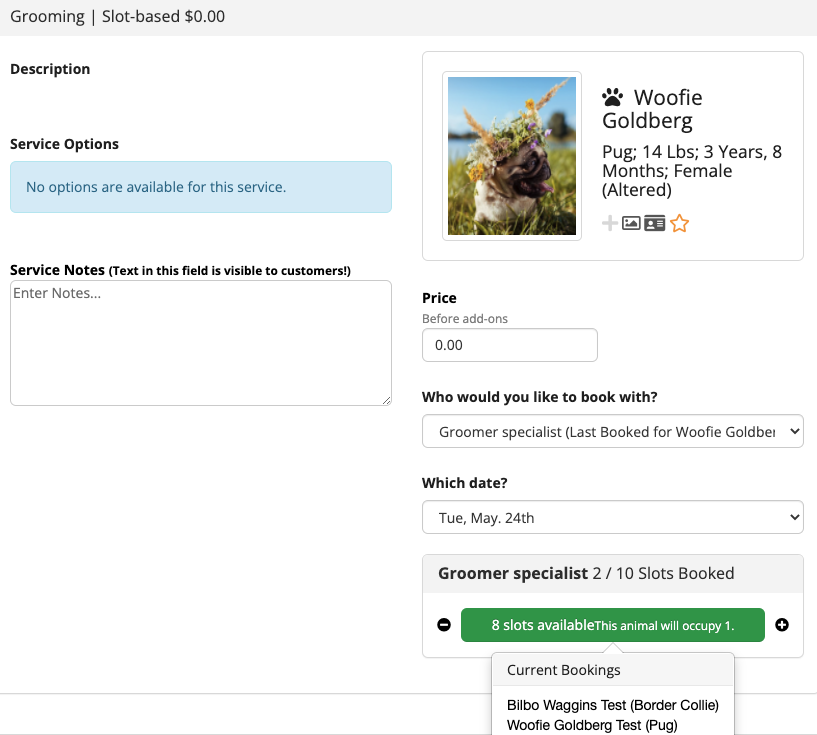Image resolution: width=817 pixels, height=735 pixels.
Task: Click 'No options are available' notice
Action: pos(201,187)
